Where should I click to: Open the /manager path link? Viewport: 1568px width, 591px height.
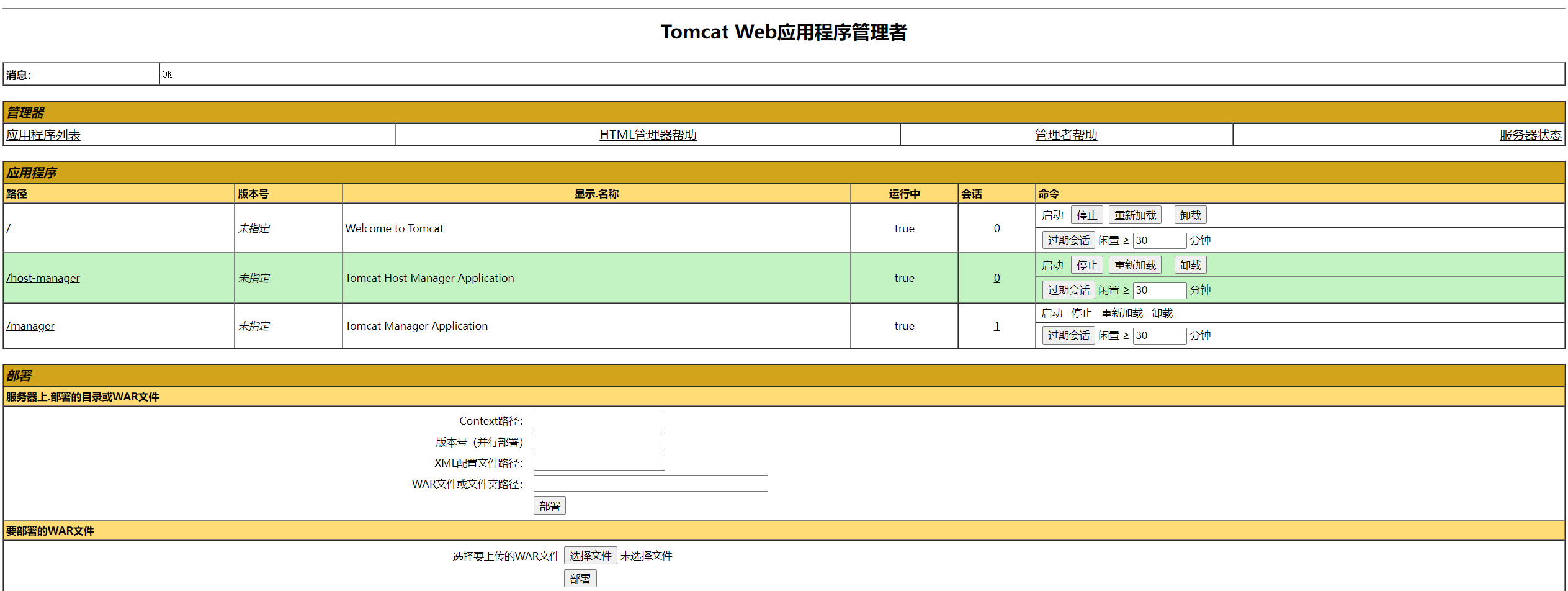pos(30,326)
